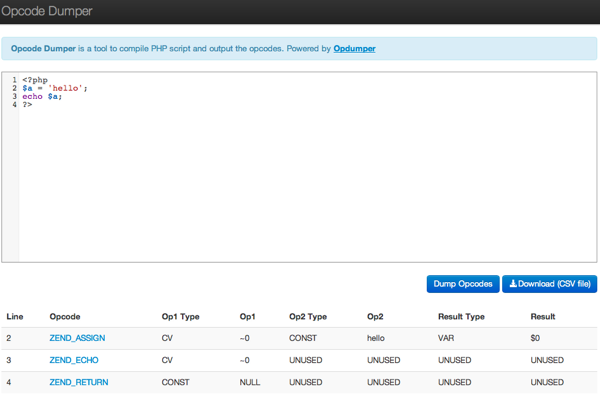Screen dimensions: 600x398
Task: Click the 'Op1 Type' column header
Action: coord(181,317)
